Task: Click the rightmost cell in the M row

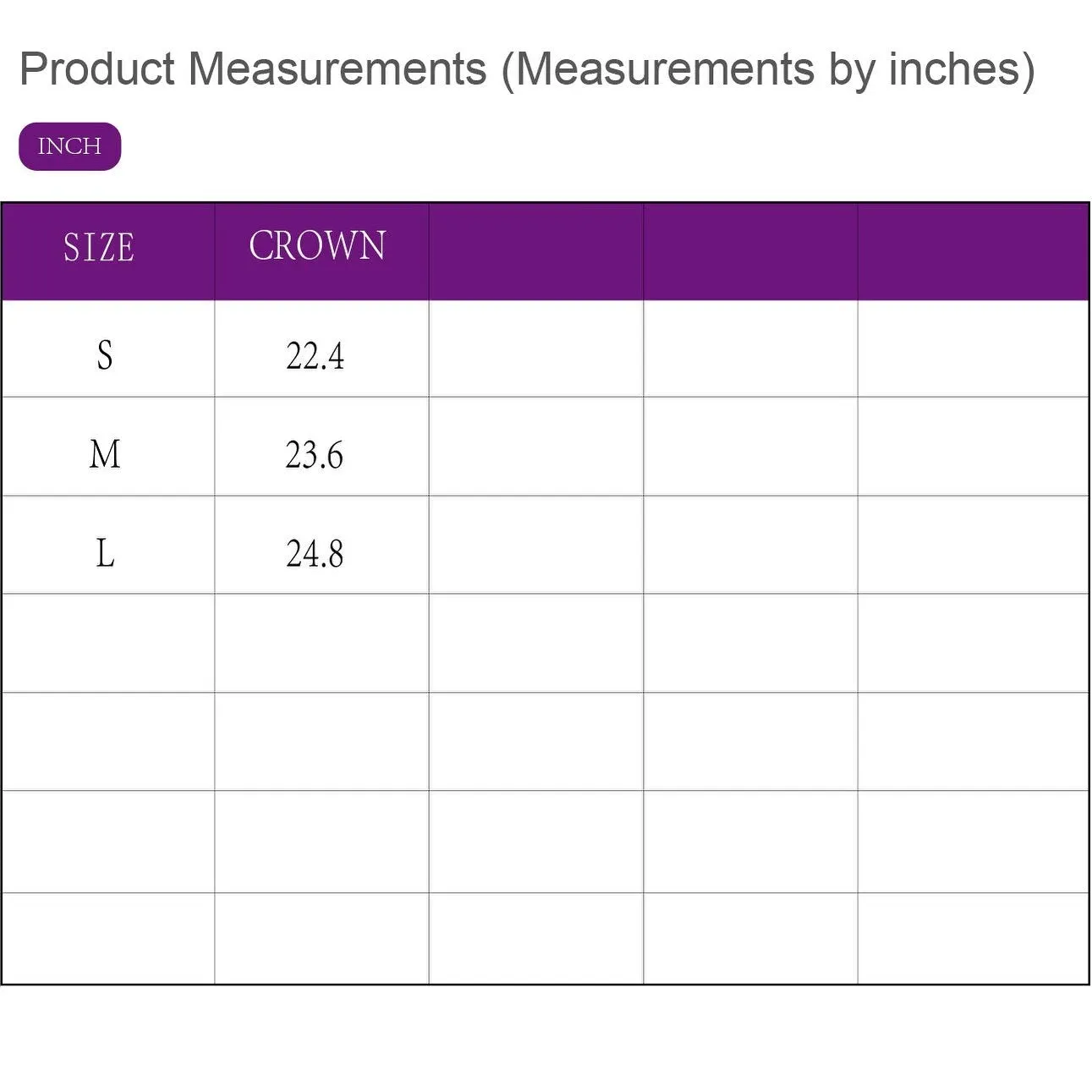Action: (x=973, y=447)
